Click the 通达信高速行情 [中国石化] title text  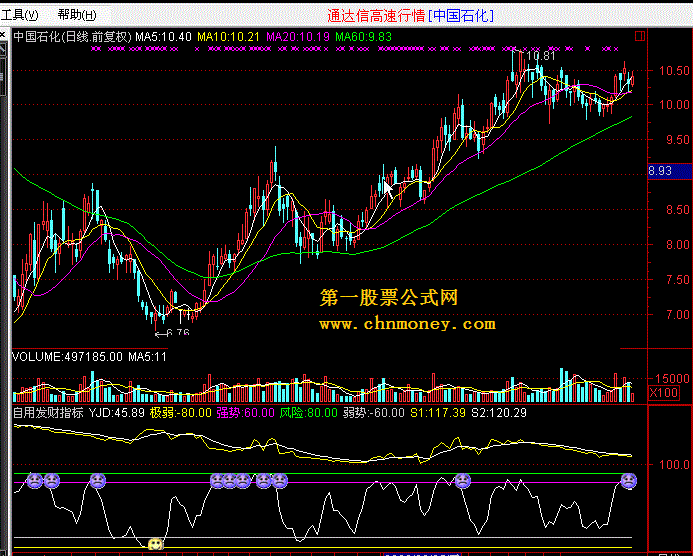click(410, 16)
